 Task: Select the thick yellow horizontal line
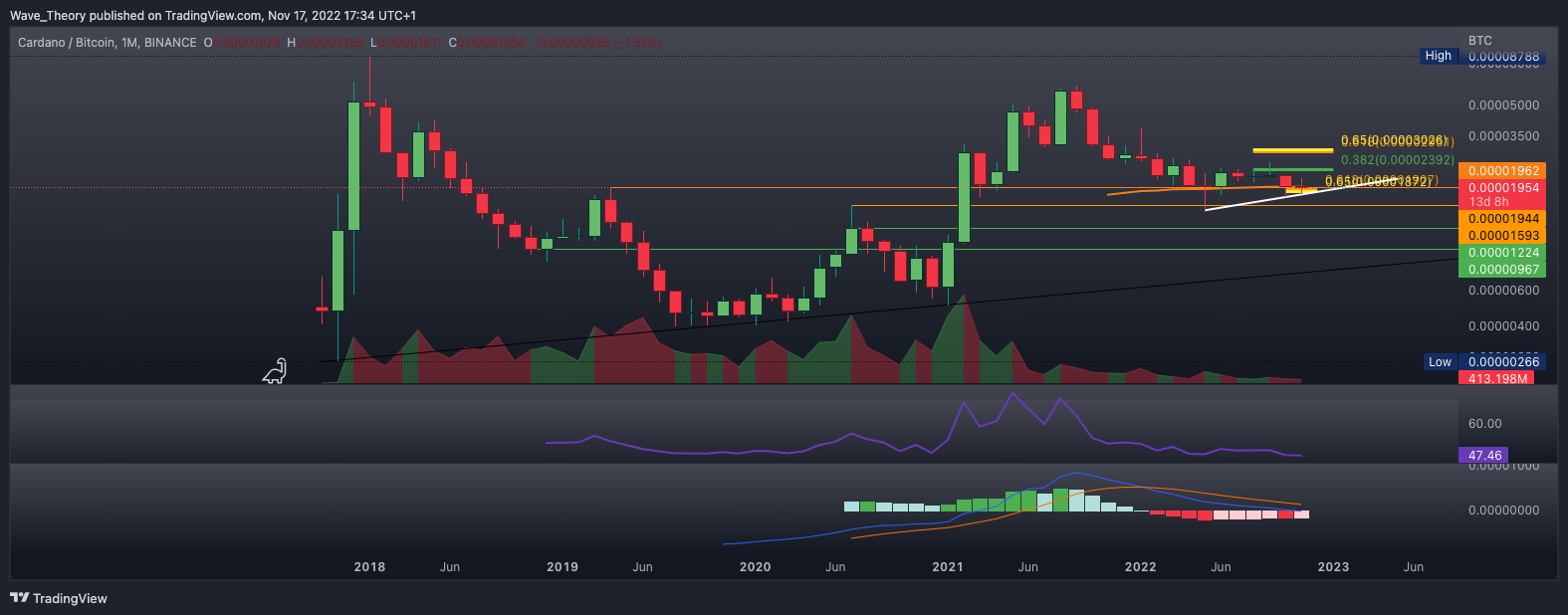coord(1292,150)
